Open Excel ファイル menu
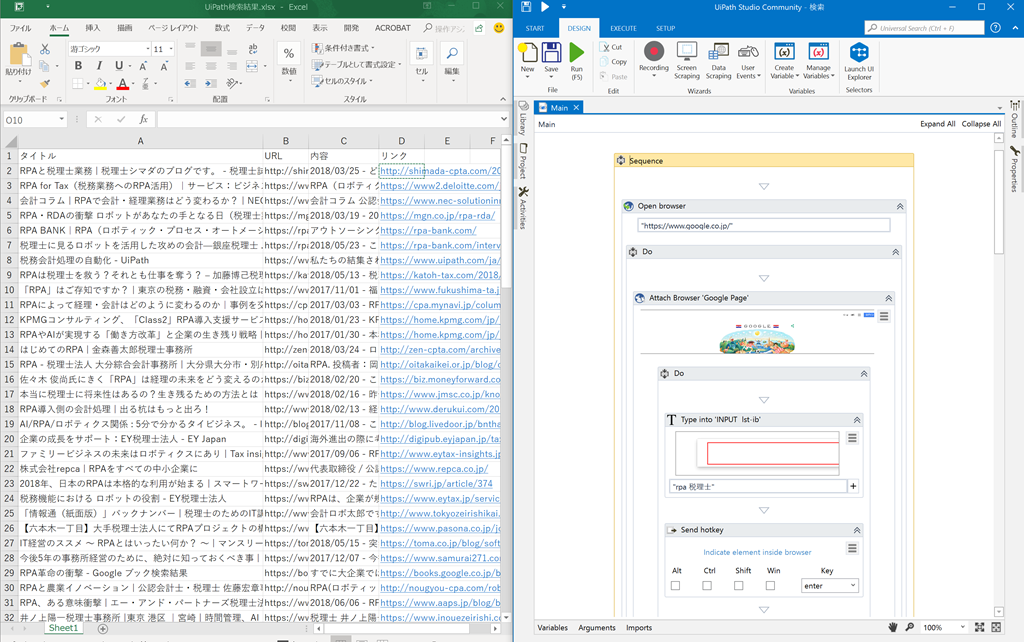Viewport: 1024px width, 642px height. (20, 28)
